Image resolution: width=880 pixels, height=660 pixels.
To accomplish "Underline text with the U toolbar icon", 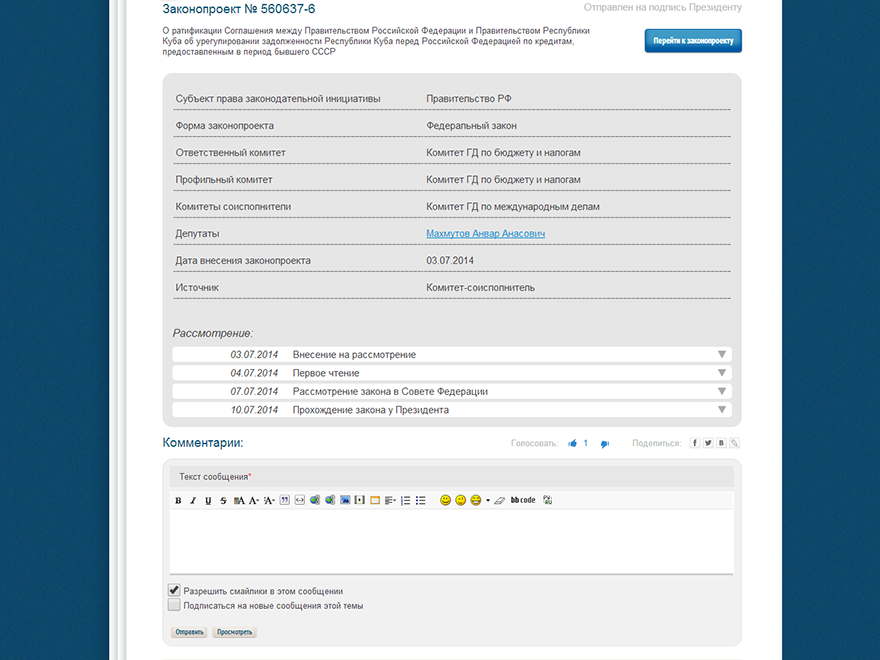I will point(208,501).
